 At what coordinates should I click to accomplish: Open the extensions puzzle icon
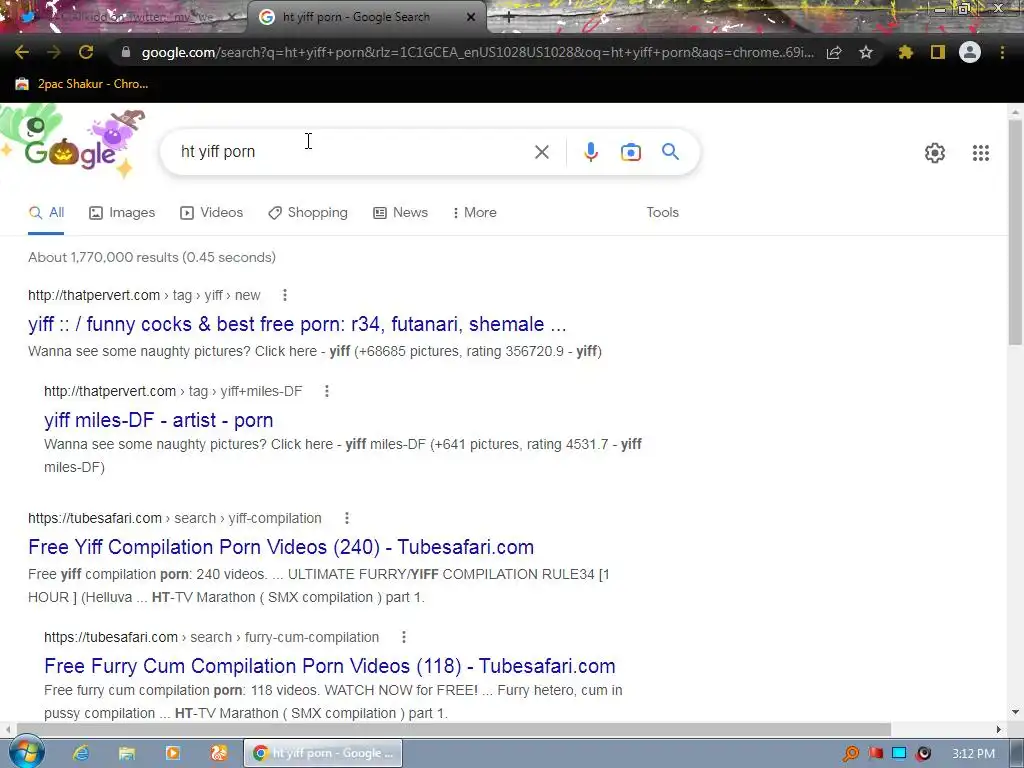coord(906,52)
